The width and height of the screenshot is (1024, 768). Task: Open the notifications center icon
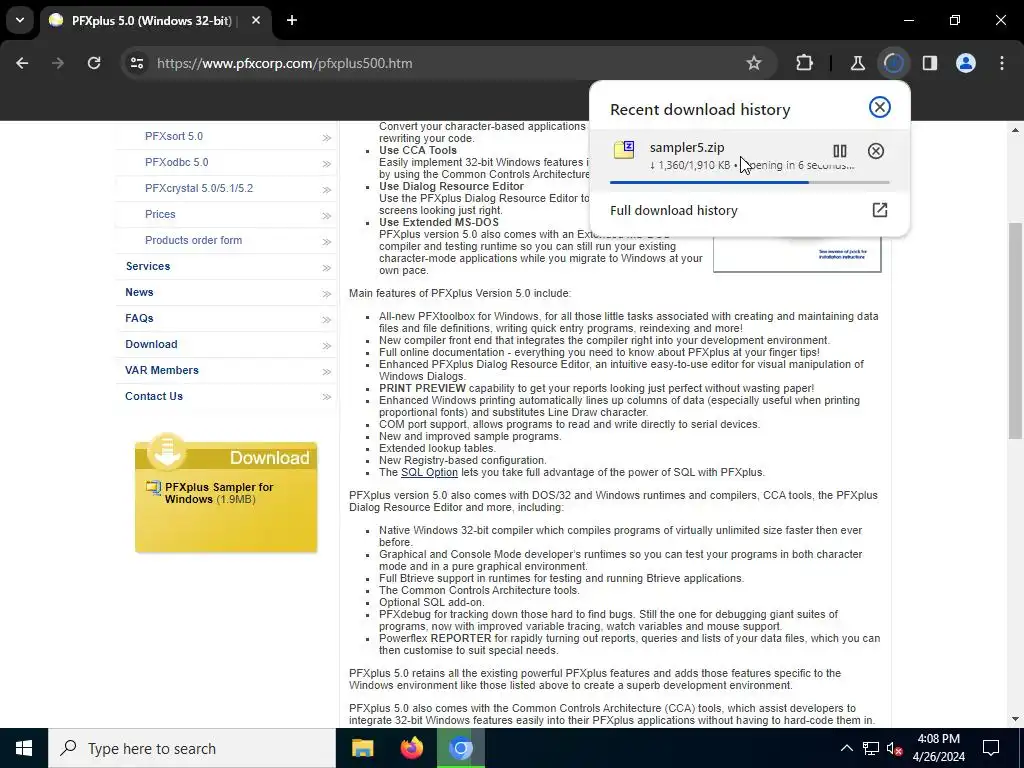click(x=991, y=748)
